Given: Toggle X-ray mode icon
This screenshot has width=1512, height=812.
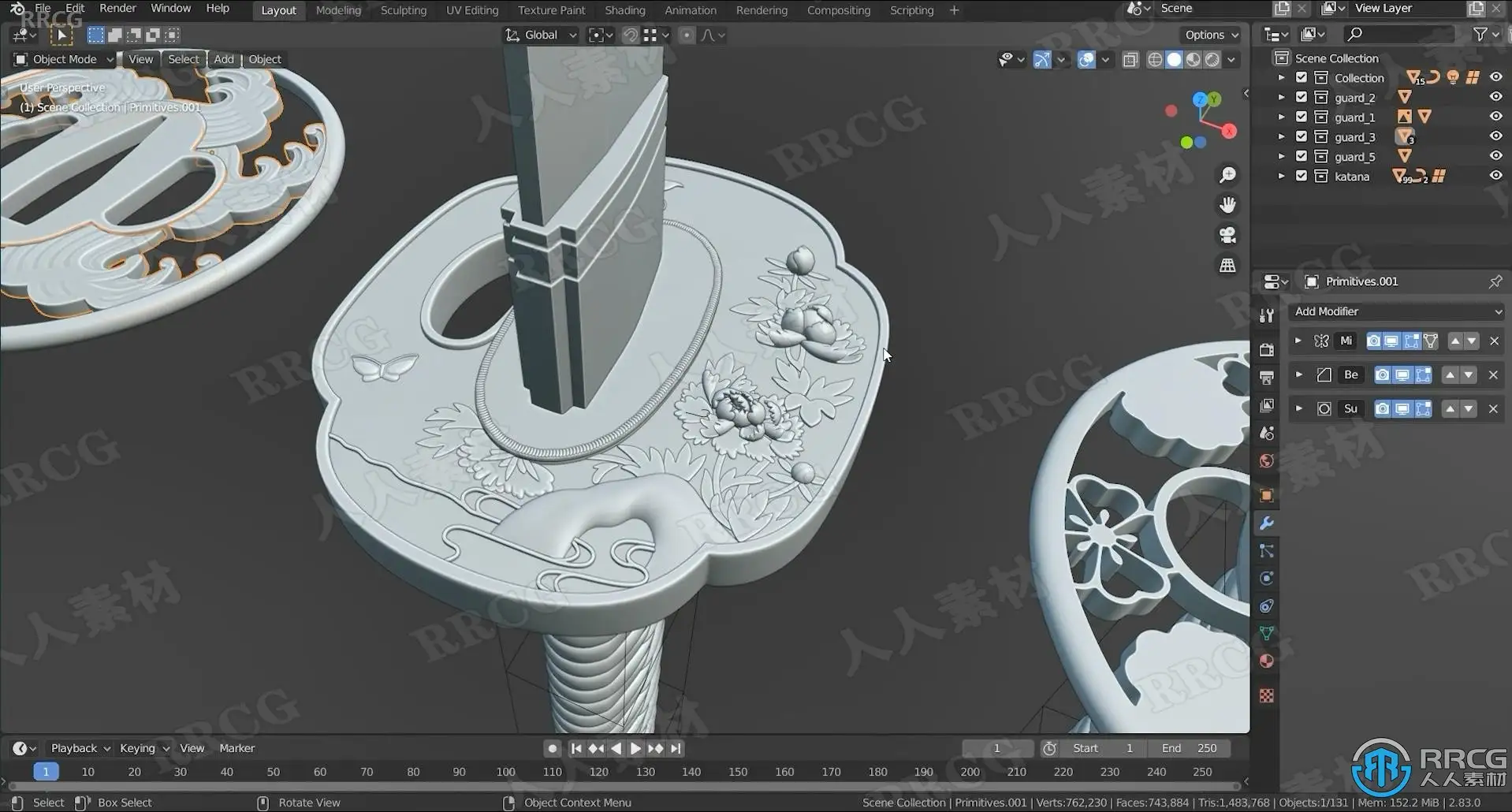Looking at the screenshot, I should pos(1130,59).
